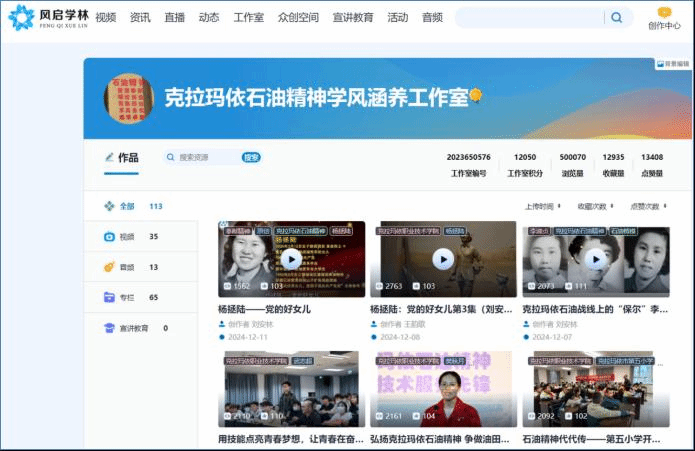The width and height of the screenshot is (695, 451).
Task: Open the 克拉玛依石油战线上的"保尔" title link
Action: tap(594, 309)
